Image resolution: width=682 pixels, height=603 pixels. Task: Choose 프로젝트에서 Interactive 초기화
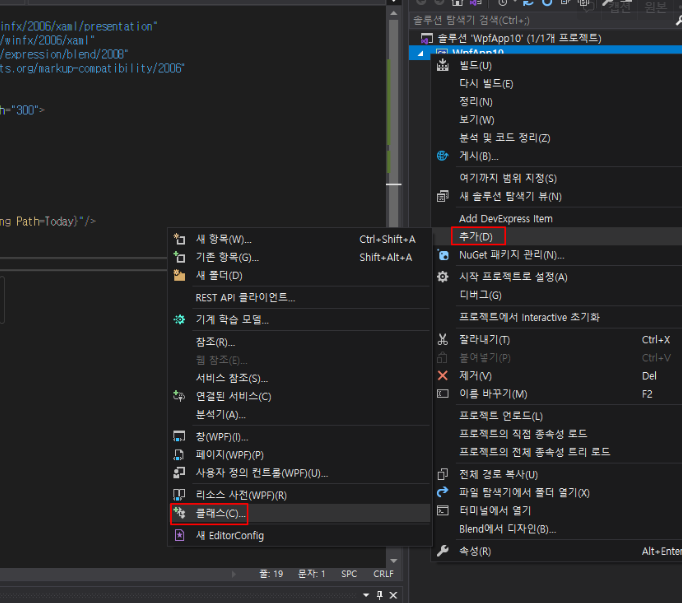pyautogui.click(x=529, y=317)
